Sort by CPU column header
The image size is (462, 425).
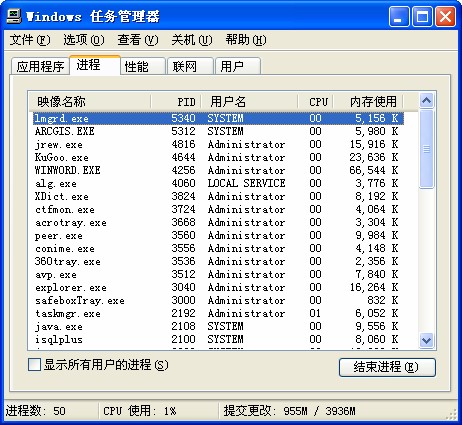click(x=316, y=101)
